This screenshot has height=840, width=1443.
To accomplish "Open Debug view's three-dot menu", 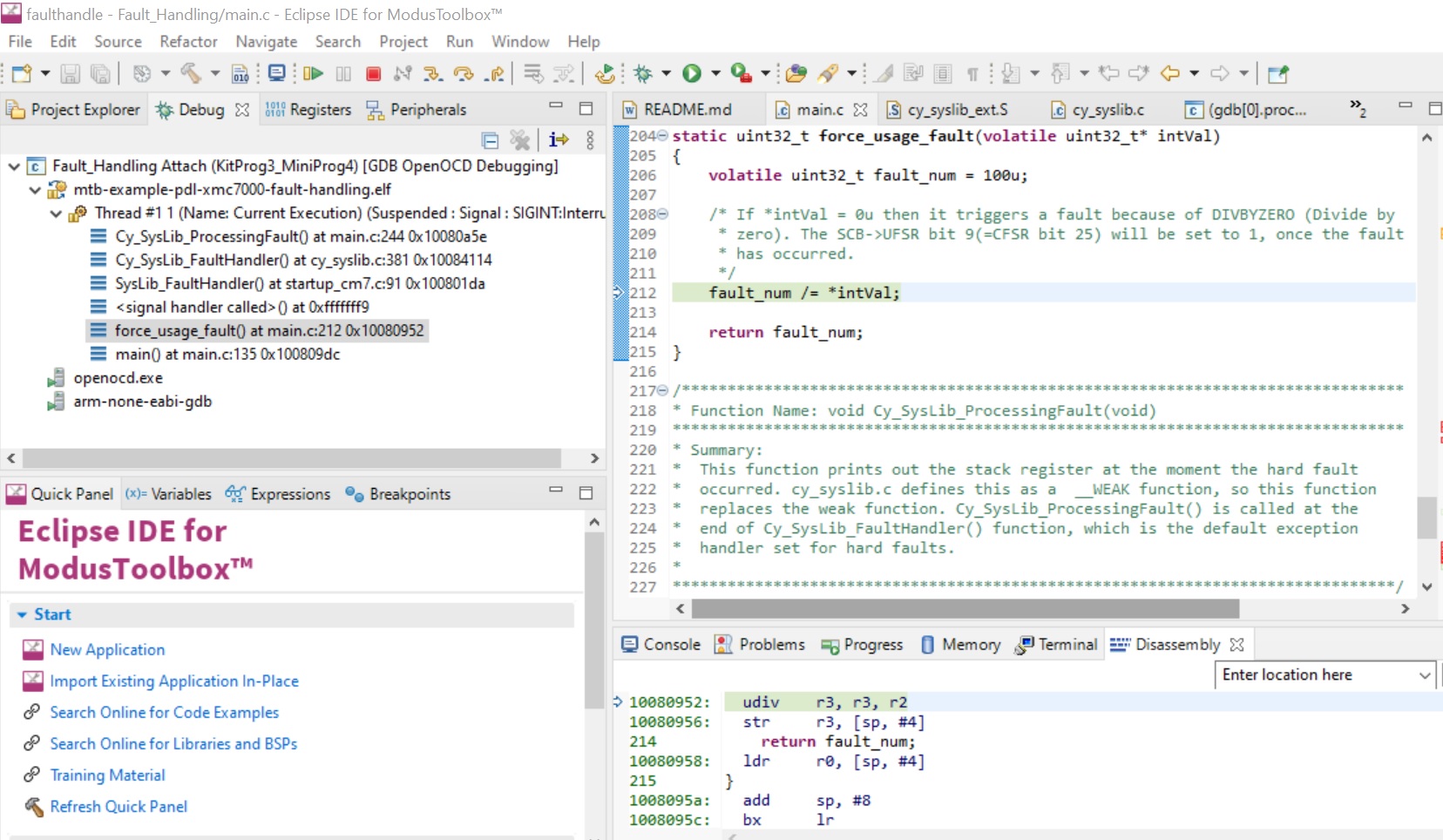I will (x=590, y=140).
